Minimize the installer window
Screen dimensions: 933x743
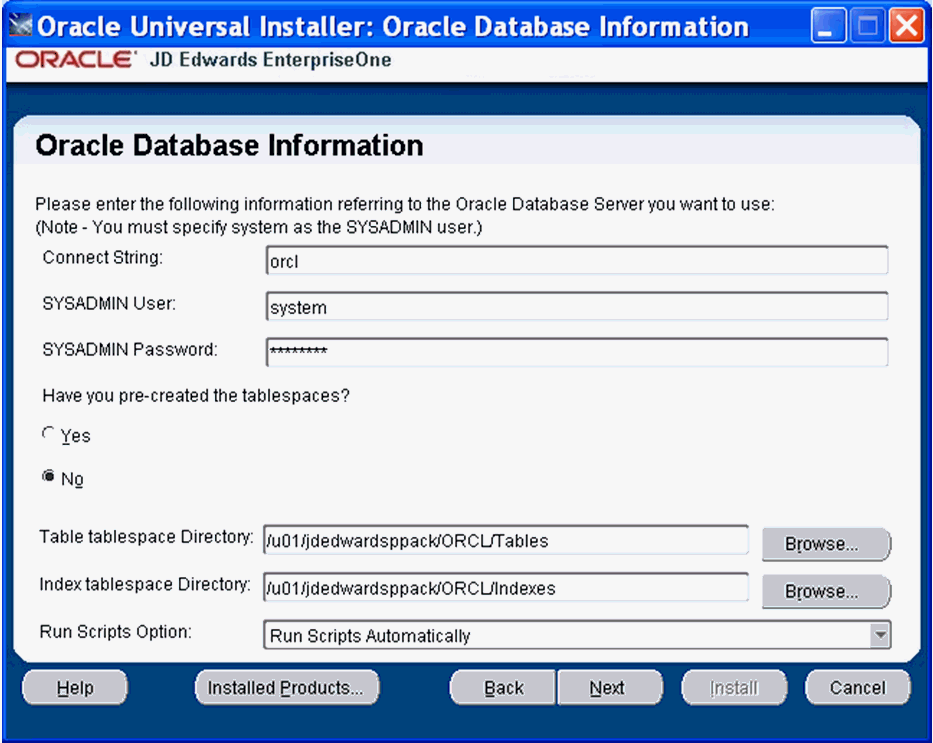coord(827,26)
